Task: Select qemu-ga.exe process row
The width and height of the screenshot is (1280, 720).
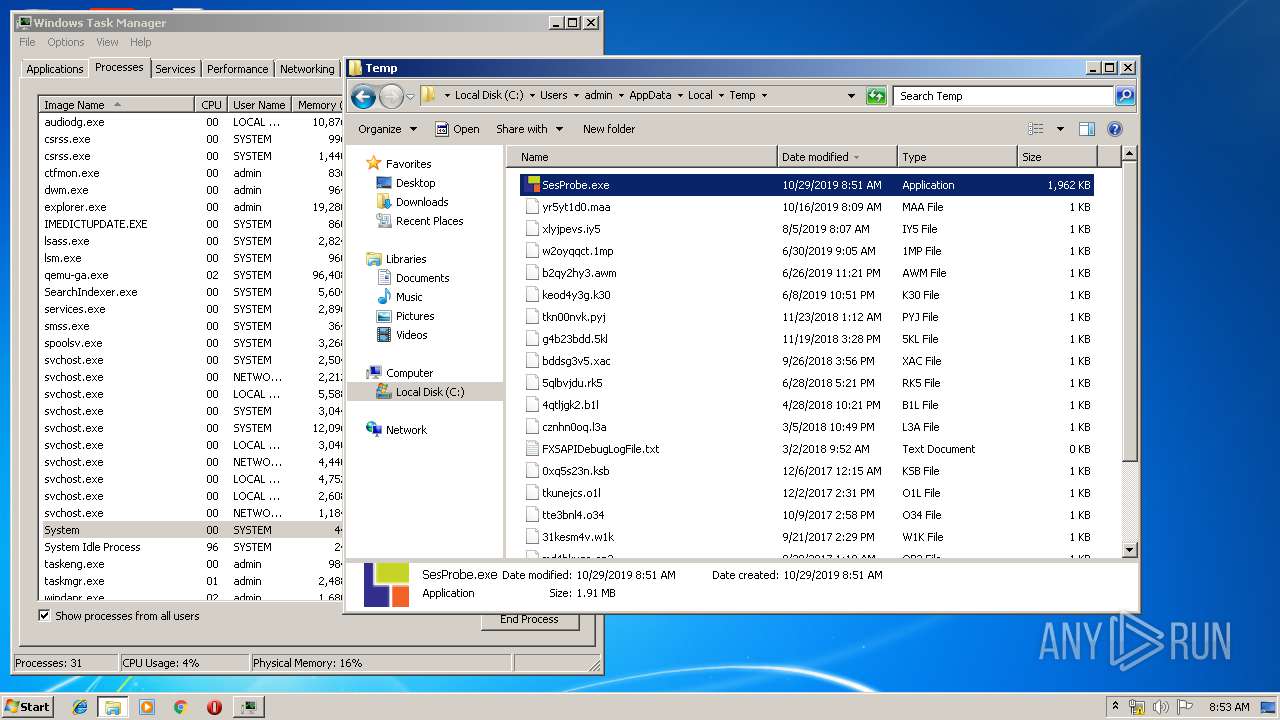Action: coord(191,275)
